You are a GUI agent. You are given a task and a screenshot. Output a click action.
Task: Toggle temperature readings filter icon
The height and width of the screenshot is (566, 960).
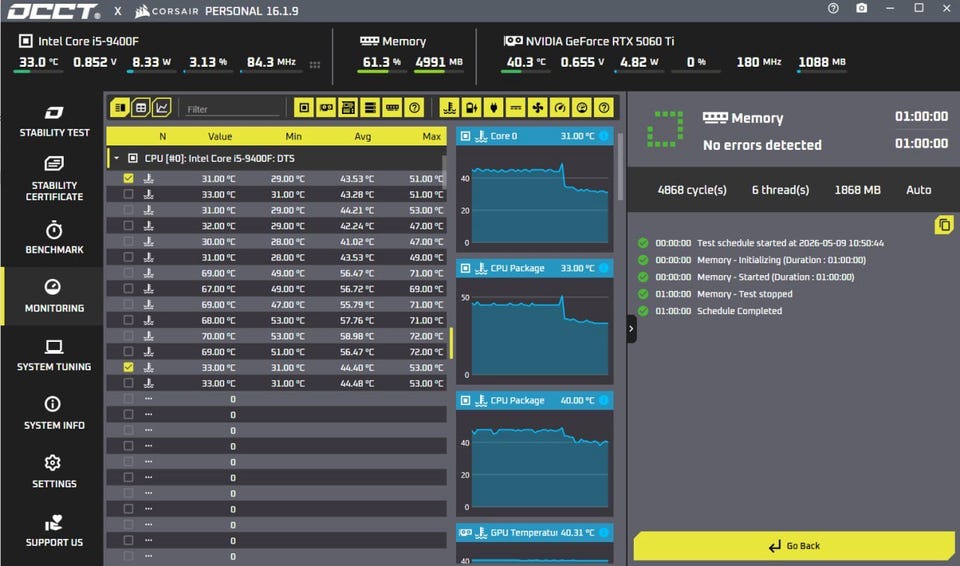(449, 108)
